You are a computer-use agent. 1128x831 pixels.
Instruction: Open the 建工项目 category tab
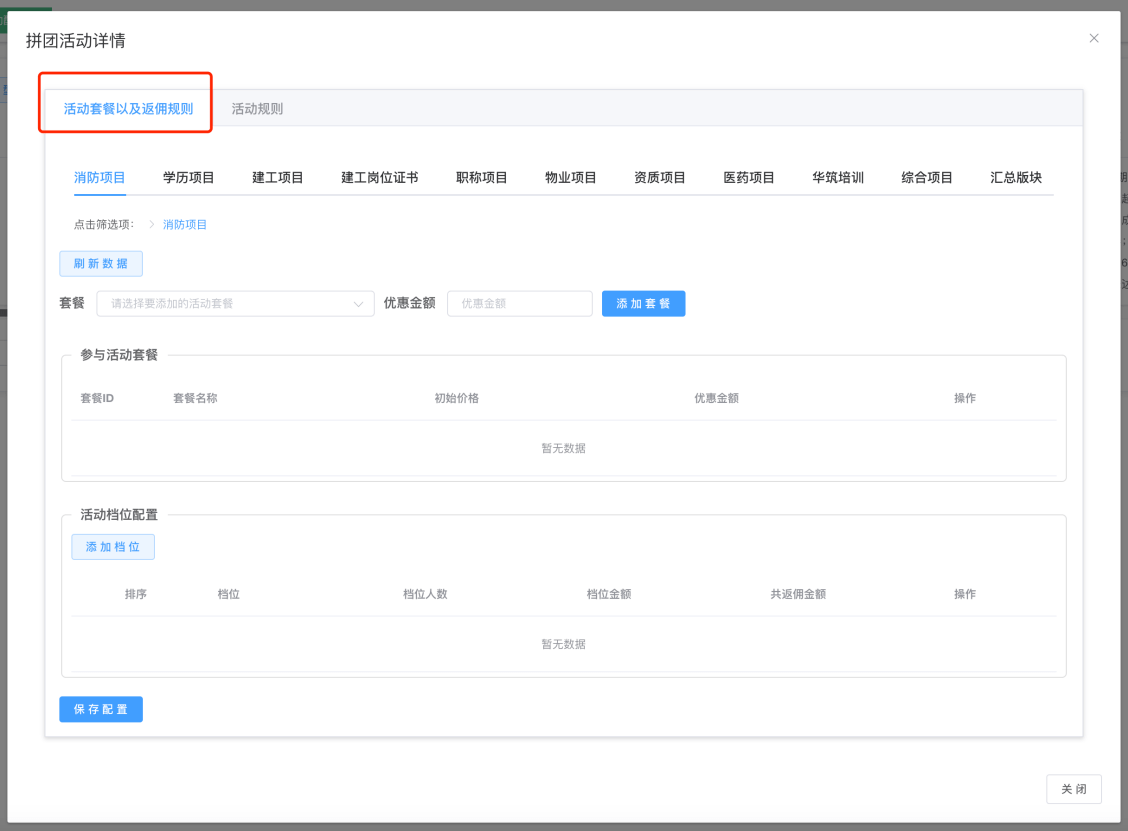point(278,178)
